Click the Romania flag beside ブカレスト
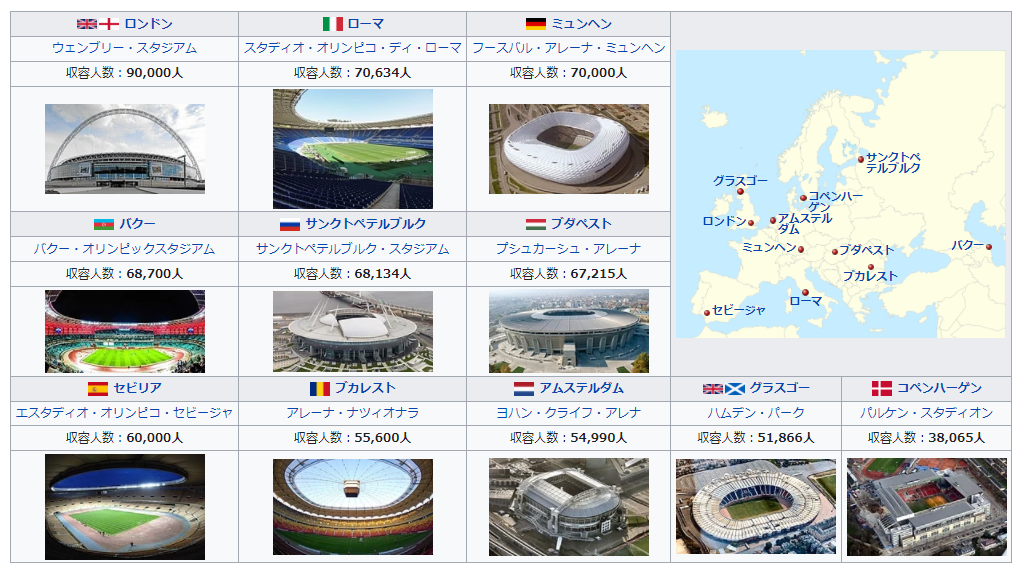 pos(320,389)
